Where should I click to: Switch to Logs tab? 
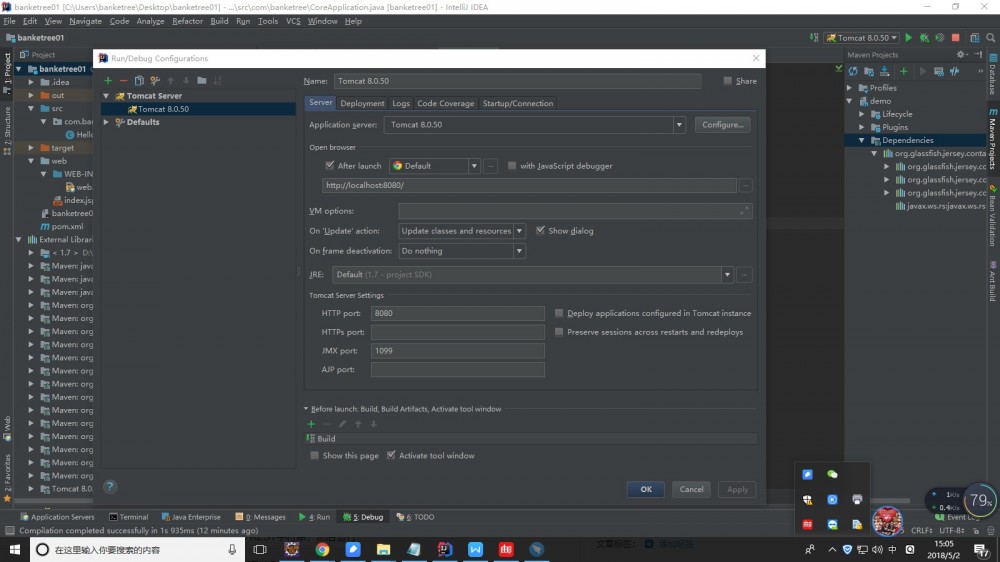(x=401, y=103)
